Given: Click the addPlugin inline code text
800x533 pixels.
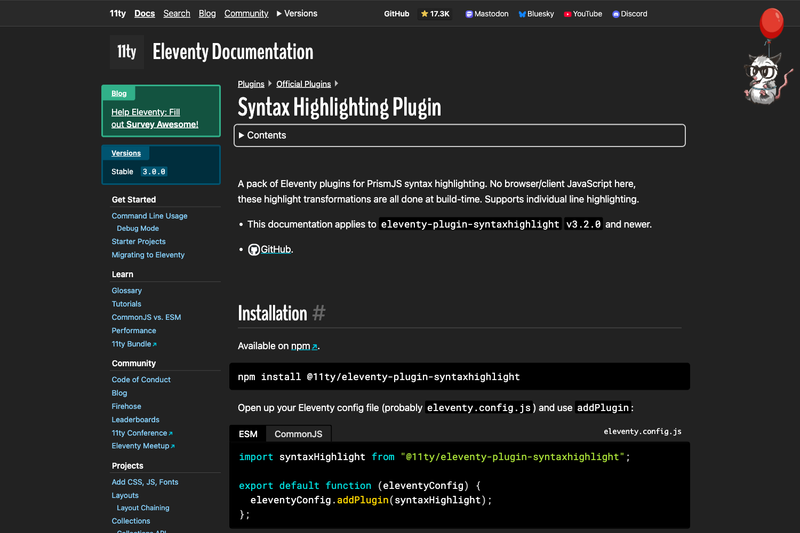Looking at the screenshot, I should [603, 408].
